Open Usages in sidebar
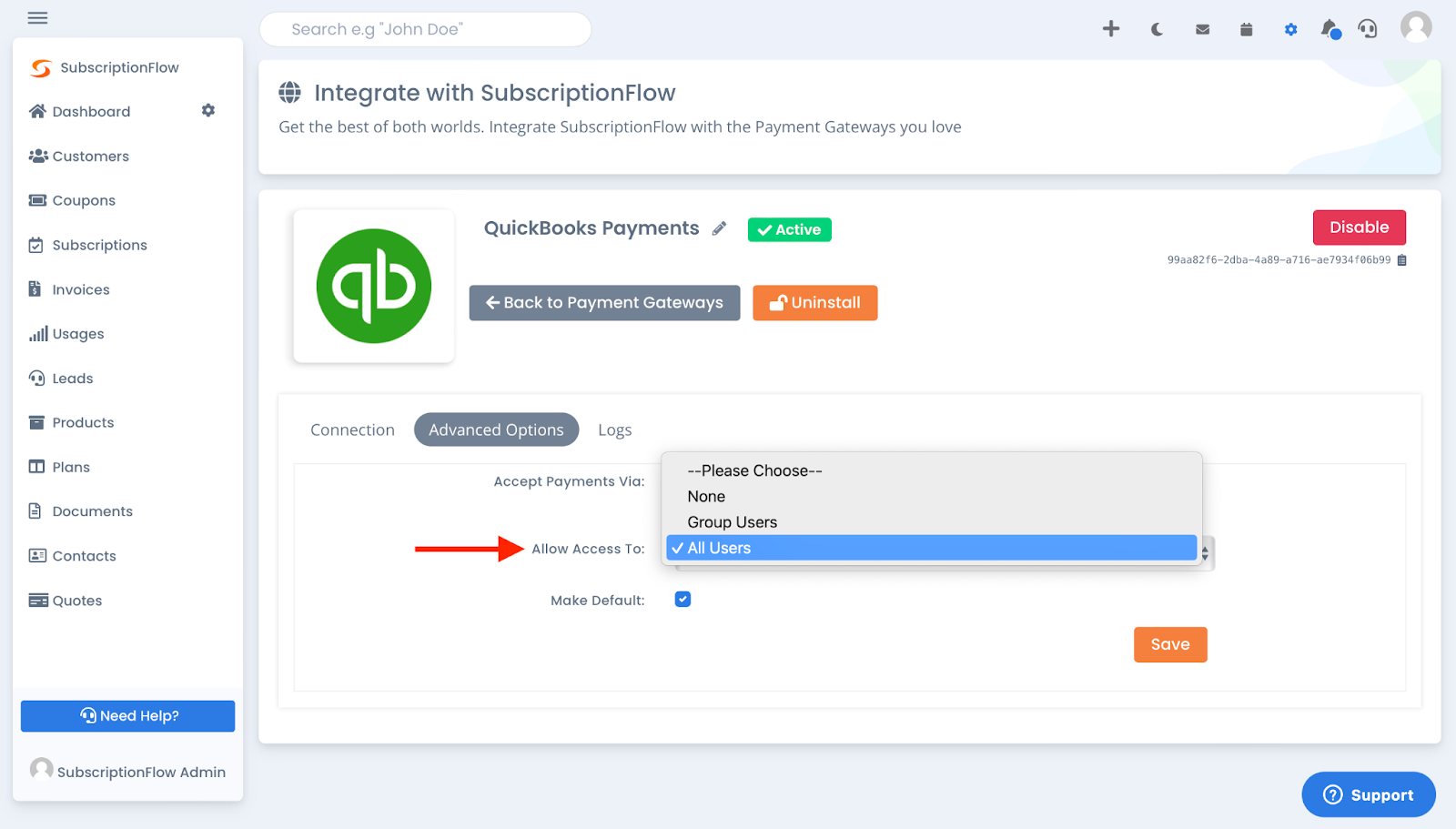Image resolution: width=1456 pixels, height=829 pixels. [x=66, y=334]
